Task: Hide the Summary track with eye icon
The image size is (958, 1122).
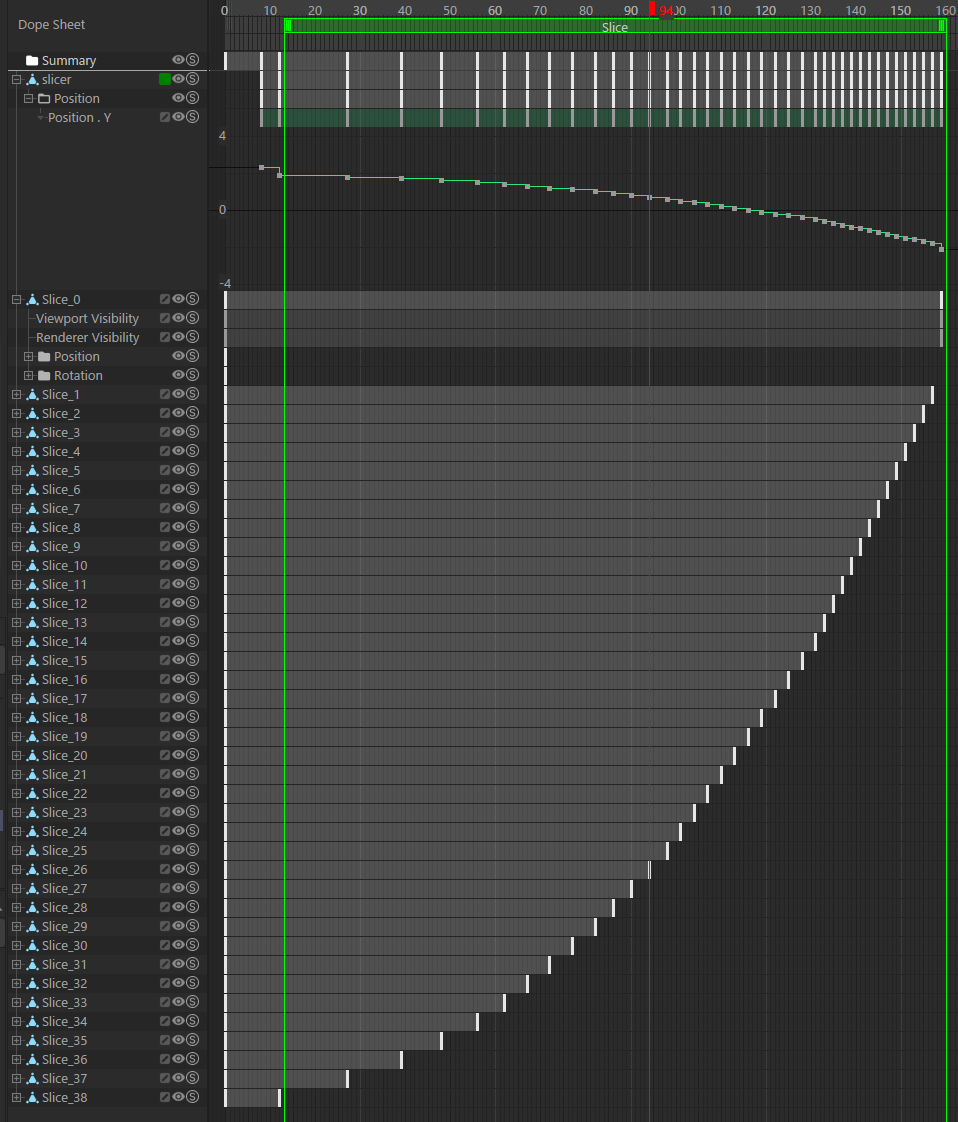Action: pyautogui.click(x=178, y=59)
